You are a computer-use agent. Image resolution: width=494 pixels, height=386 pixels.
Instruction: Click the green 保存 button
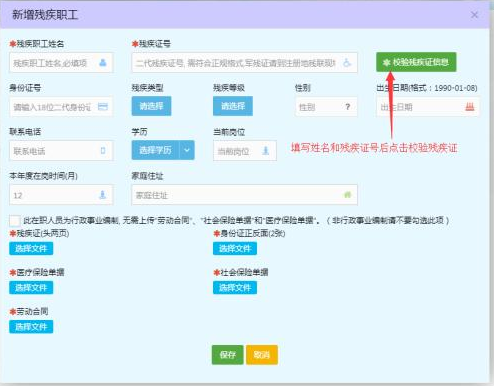(x=227, y=355)
